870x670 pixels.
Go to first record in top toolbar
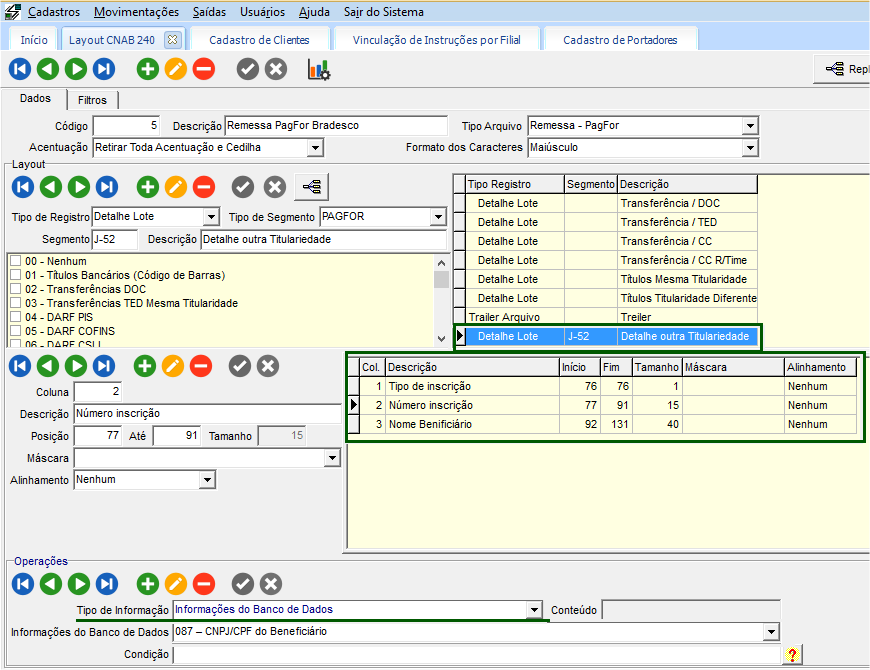(19, 70)
